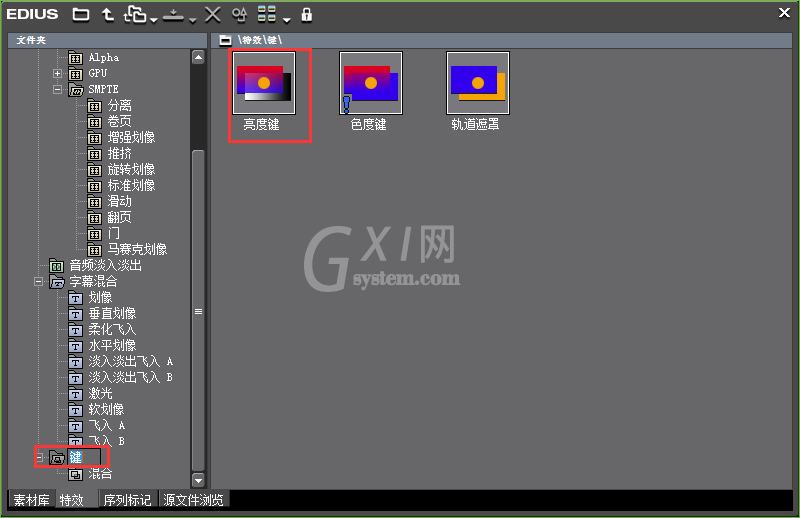Viewport: 800px width, 518px height.
Task: Click the new folder icon in toolbar
Action: (81, 14)
